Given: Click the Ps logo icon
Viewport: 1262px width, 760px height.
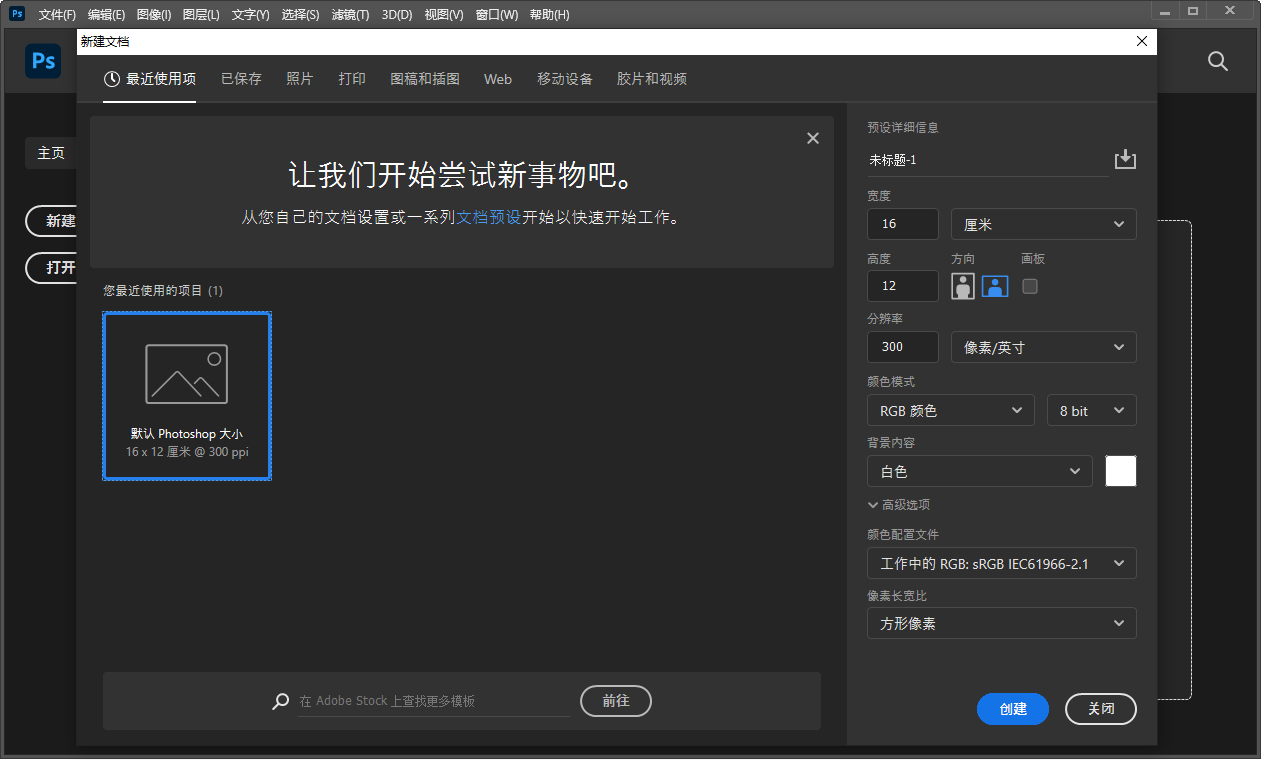Looking at the screenshot, I should point(43,61).
